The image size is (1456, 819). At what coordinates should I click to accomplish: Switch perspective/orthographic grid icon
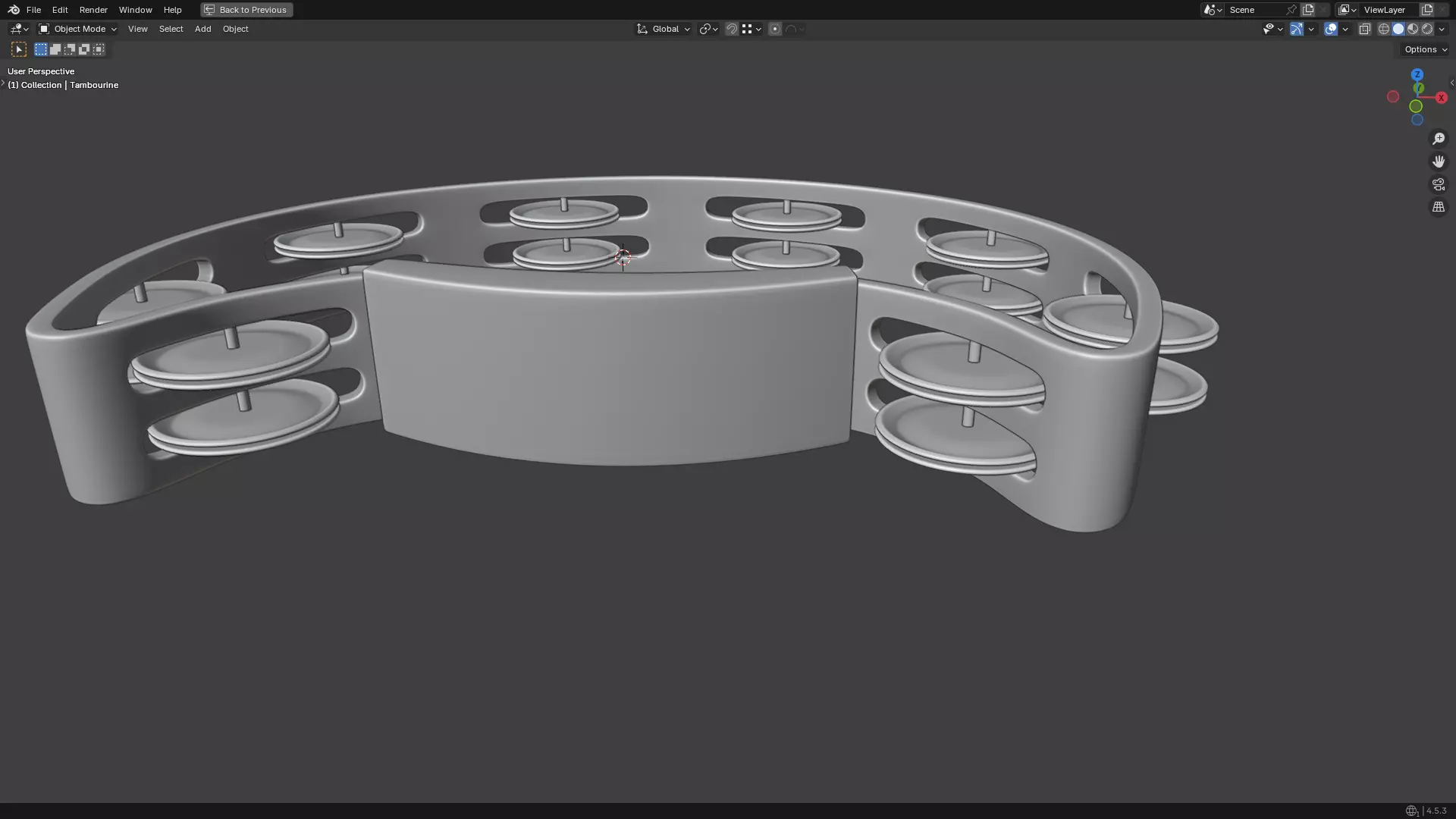click(x=1438, y=207)
